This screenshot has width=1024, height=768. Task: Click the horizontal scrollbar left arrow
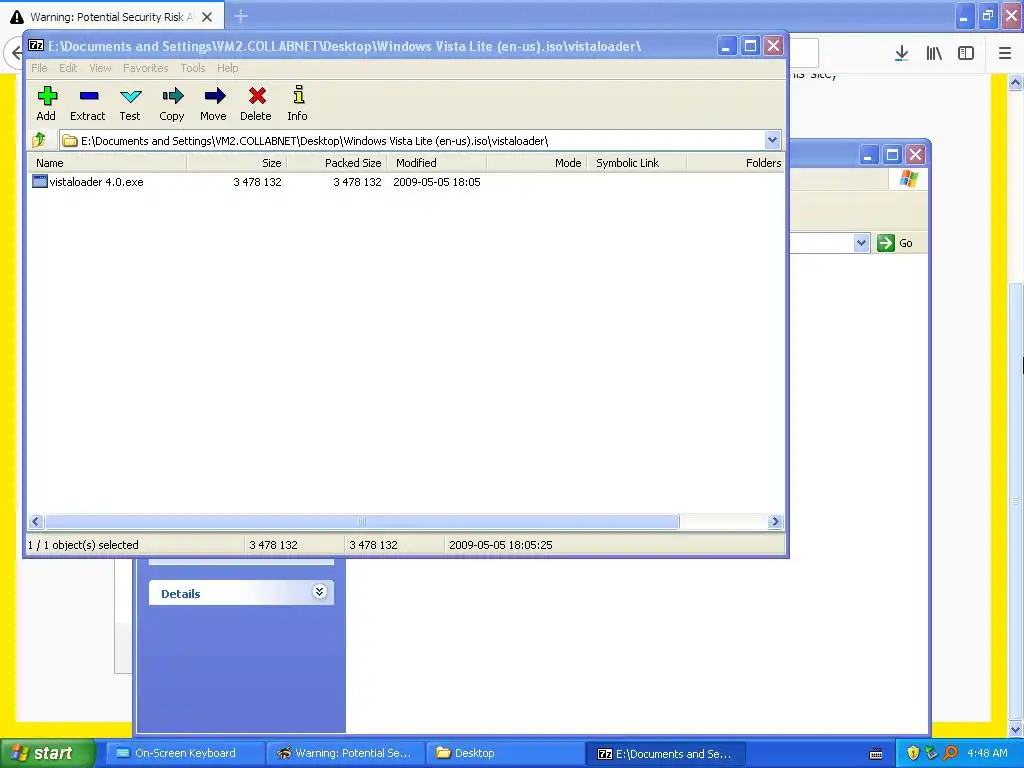pos(36,521)
